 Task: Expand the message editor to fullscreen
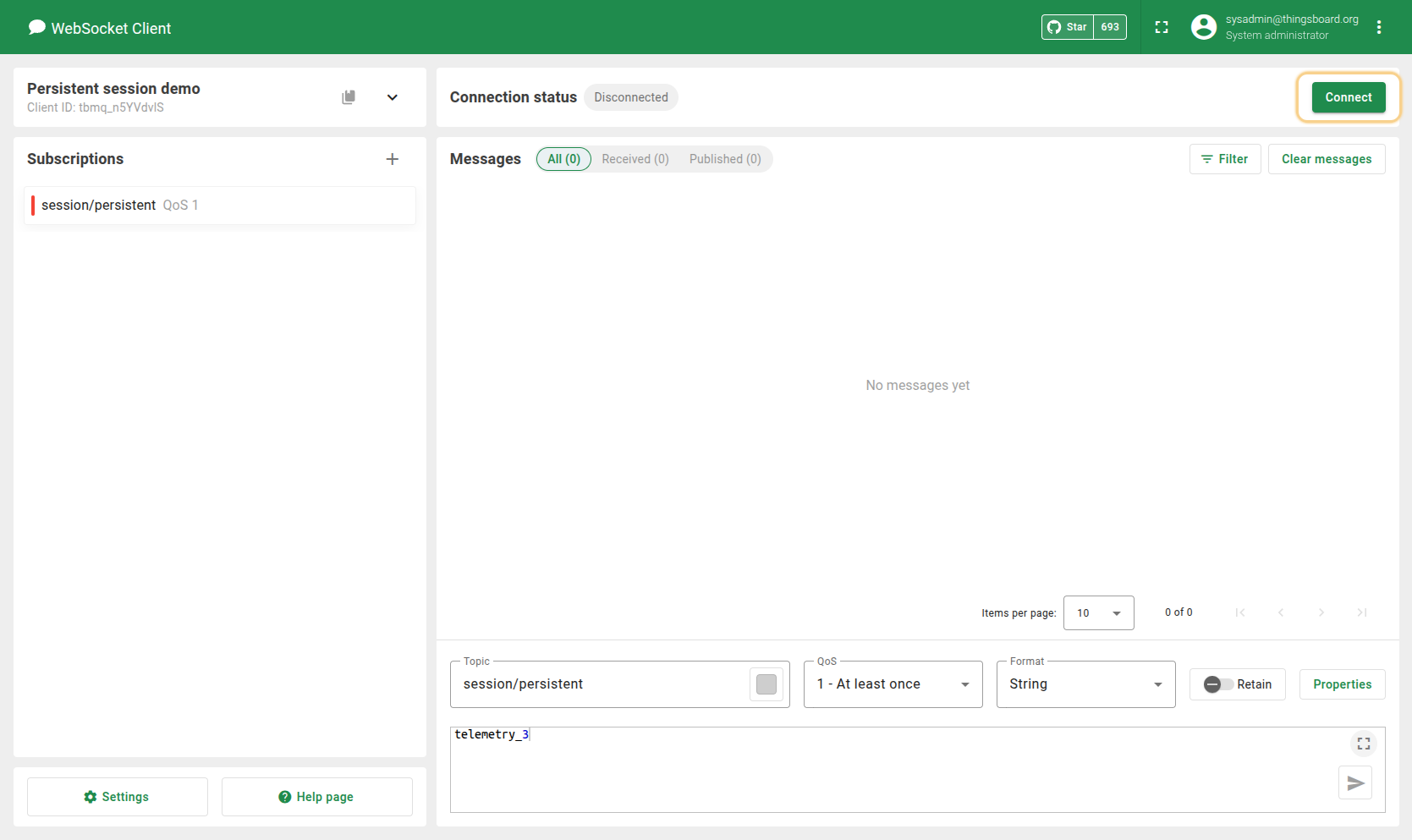1364,744
